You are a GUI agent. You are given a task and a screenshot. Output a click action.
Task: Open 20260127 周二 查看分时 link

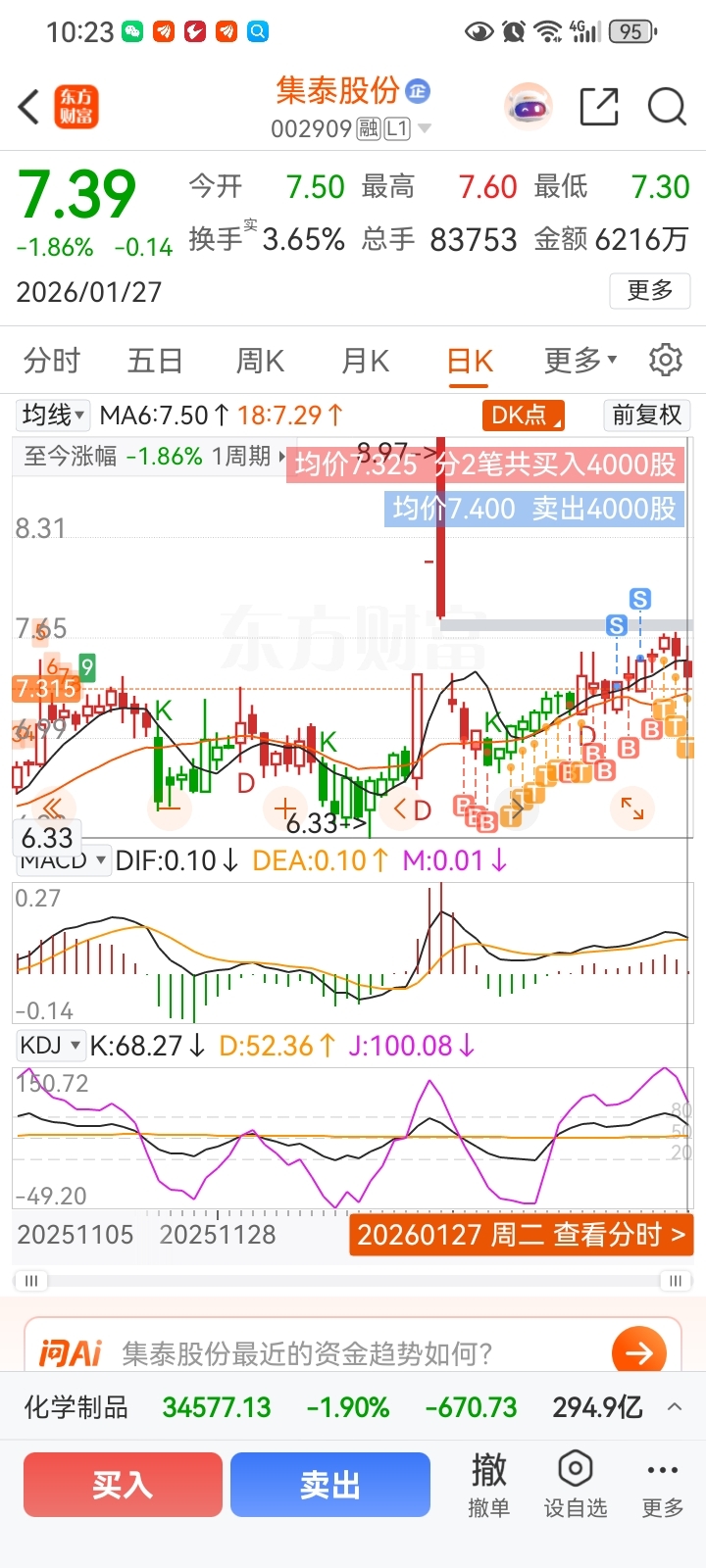coord(522,1235)
